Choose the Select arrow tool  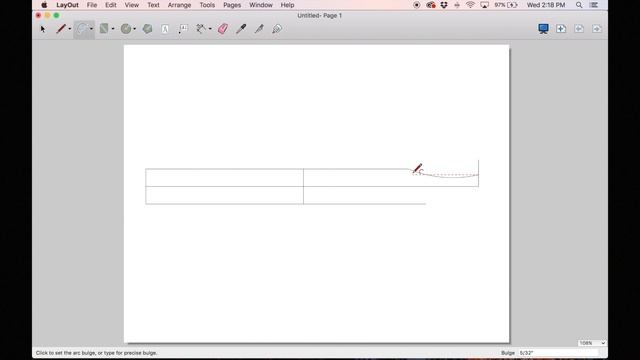43,29
